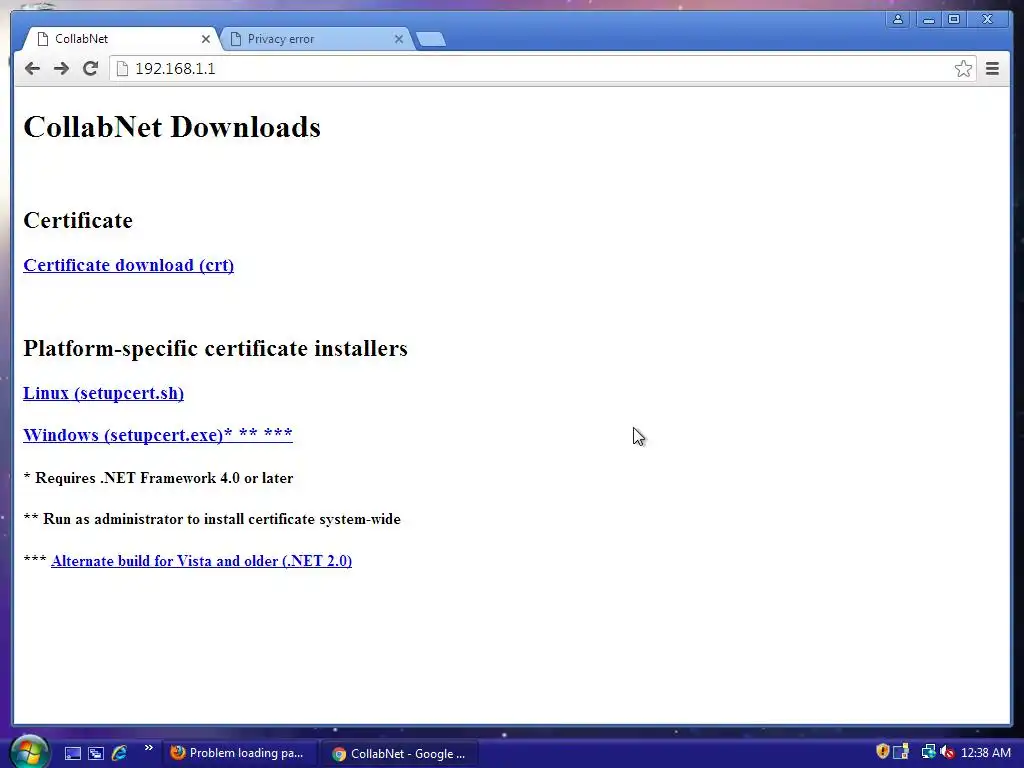Minimize the Chrome window
1024x768 pixels.
pyautogui.click(x=928, y=19)
